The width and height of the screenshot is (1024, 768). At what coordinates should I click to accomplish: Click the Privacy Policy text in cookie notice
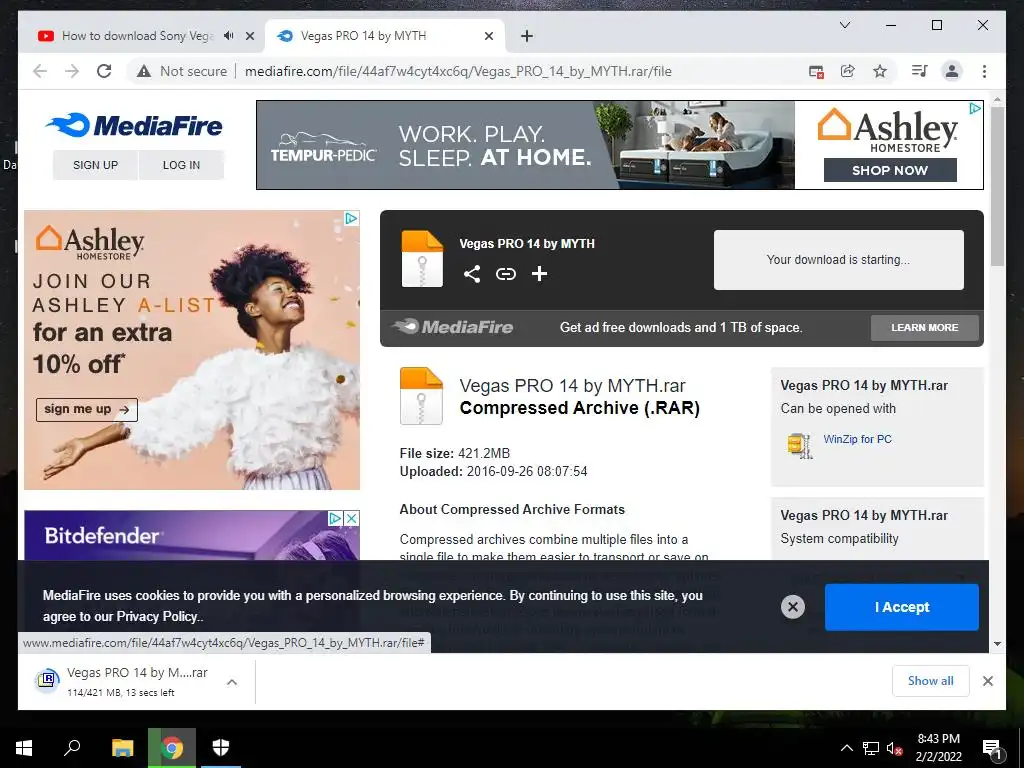(x=159, y=616)
